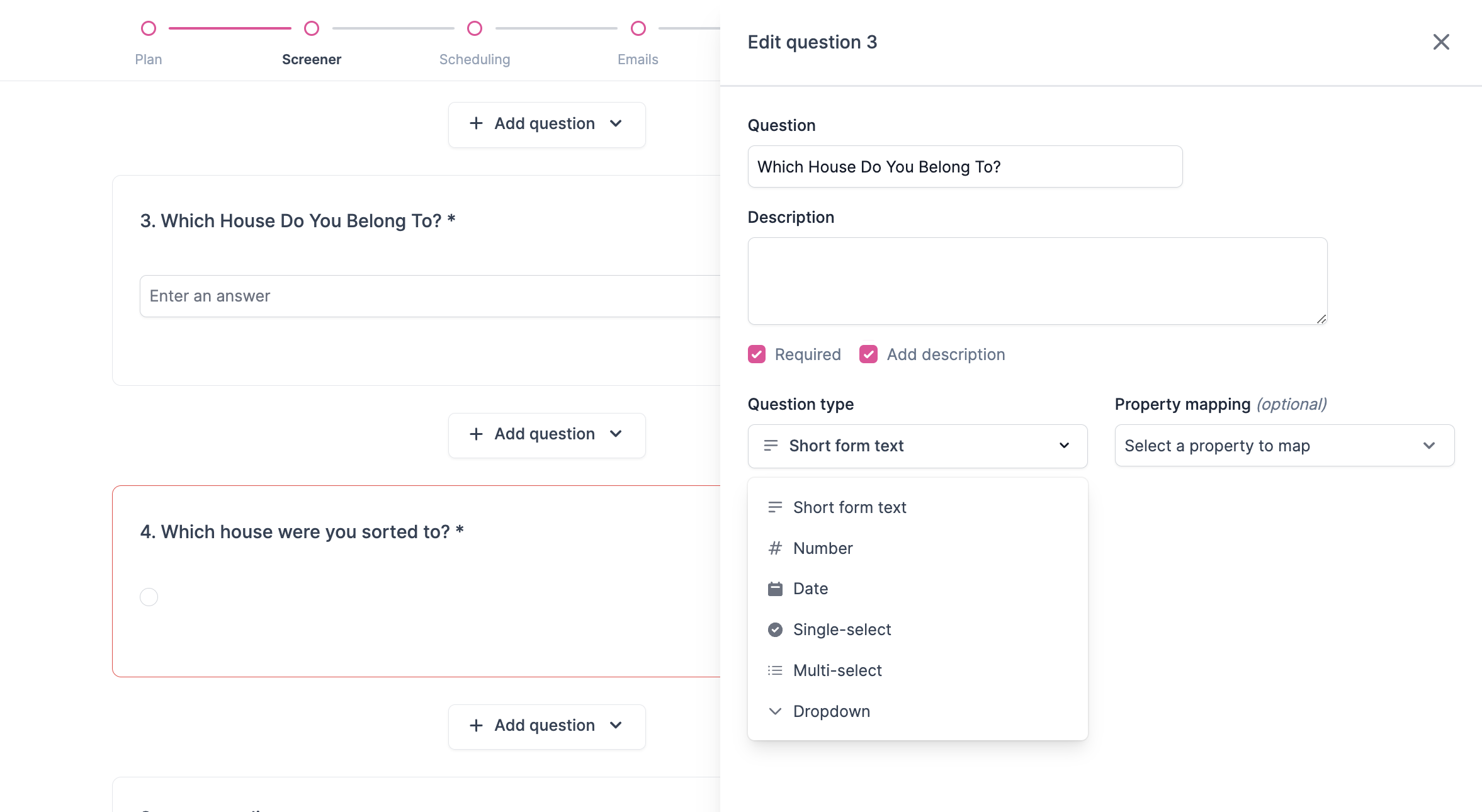Open Add question menu above question 3
This screenshot has height=812, width=1482.
pyautogui.click(x=546, y=124)
